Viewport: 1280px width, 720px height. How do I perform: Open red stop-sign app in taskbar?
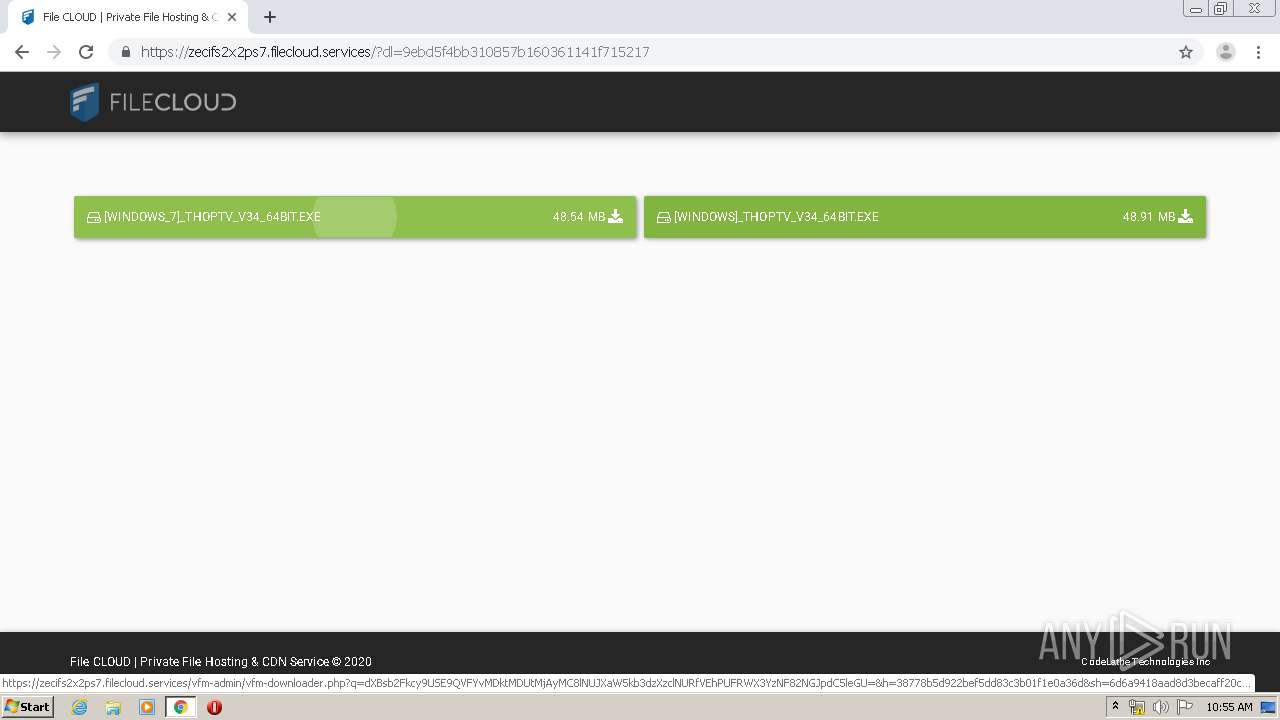[214, 707]
